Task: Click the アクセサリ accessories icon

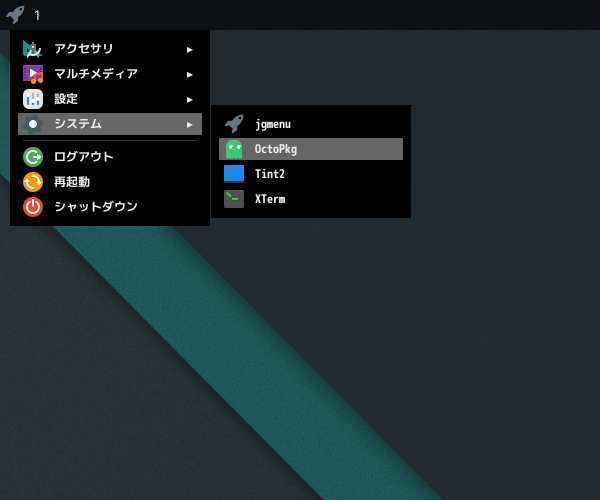Action: (x=33, y=49)
